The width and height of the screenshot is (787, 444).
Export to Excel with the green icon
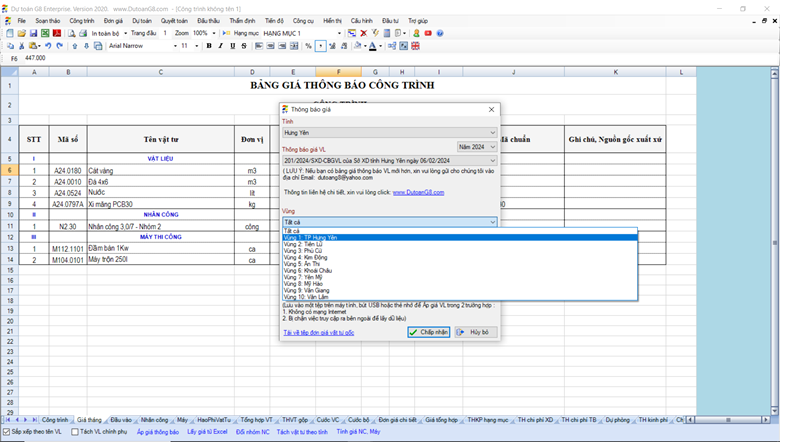45,33
